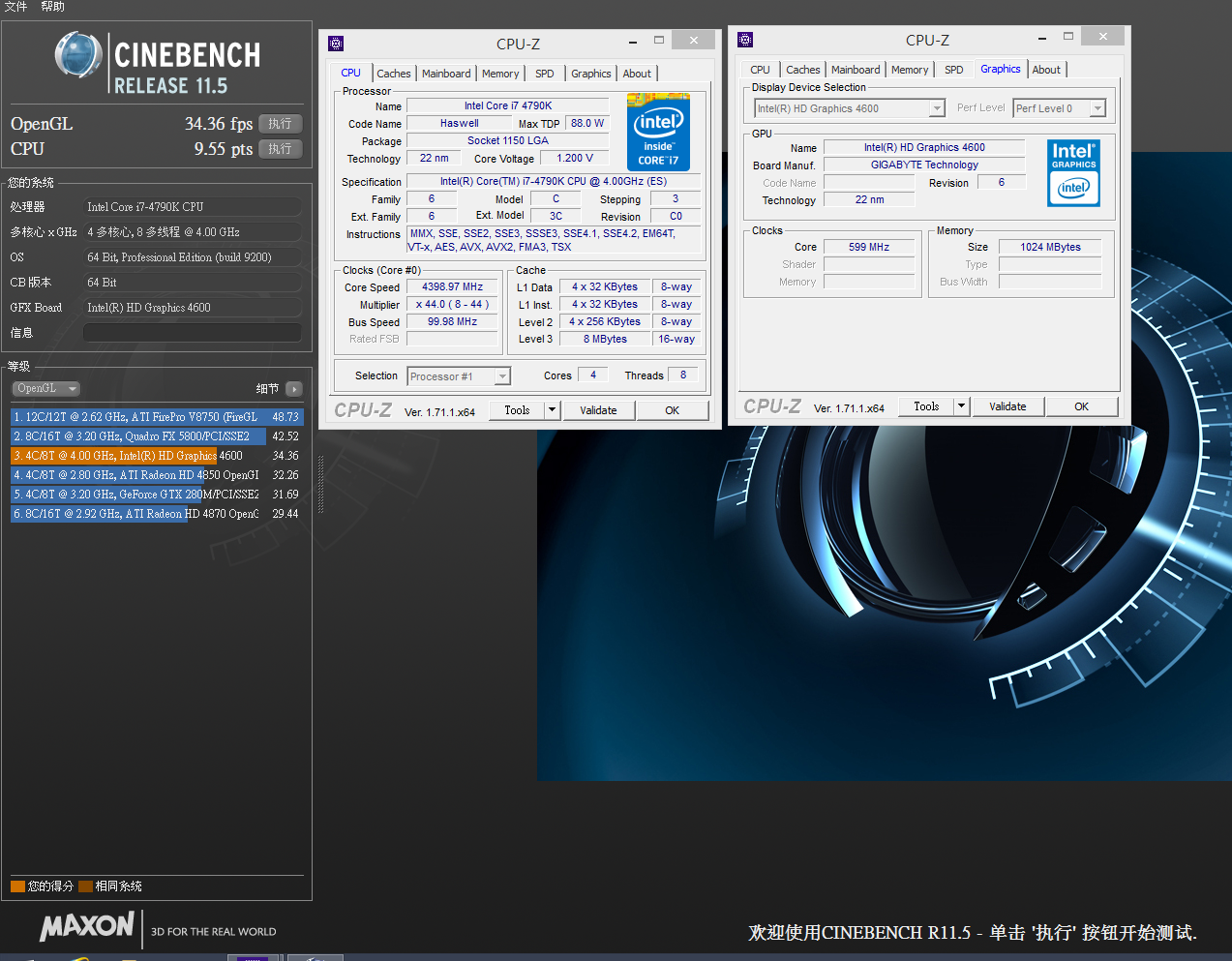Viewport: 1232px width, 961px height.
Task: Click the Intel Graphics logo in right CPU-Z
Action: coord(1073,173)
